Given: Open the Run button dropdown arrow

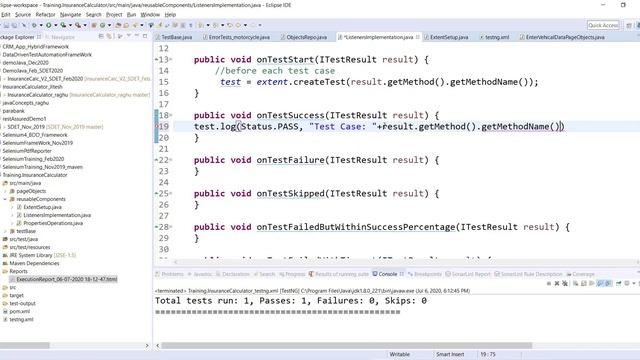Looking at the screenshot, I should click(x=56, y=25).
